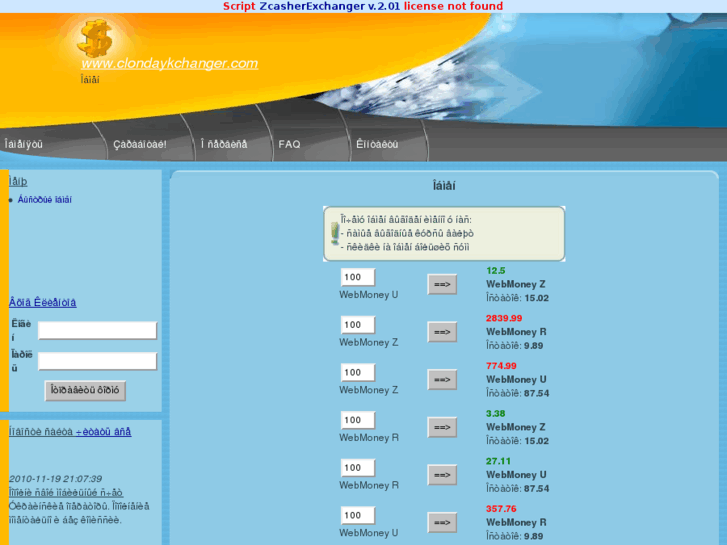This screenshot has height=545, width=727.
Task: Click ==> button for WebMoney U to WebMoney Z
Action: coord(442,284)
